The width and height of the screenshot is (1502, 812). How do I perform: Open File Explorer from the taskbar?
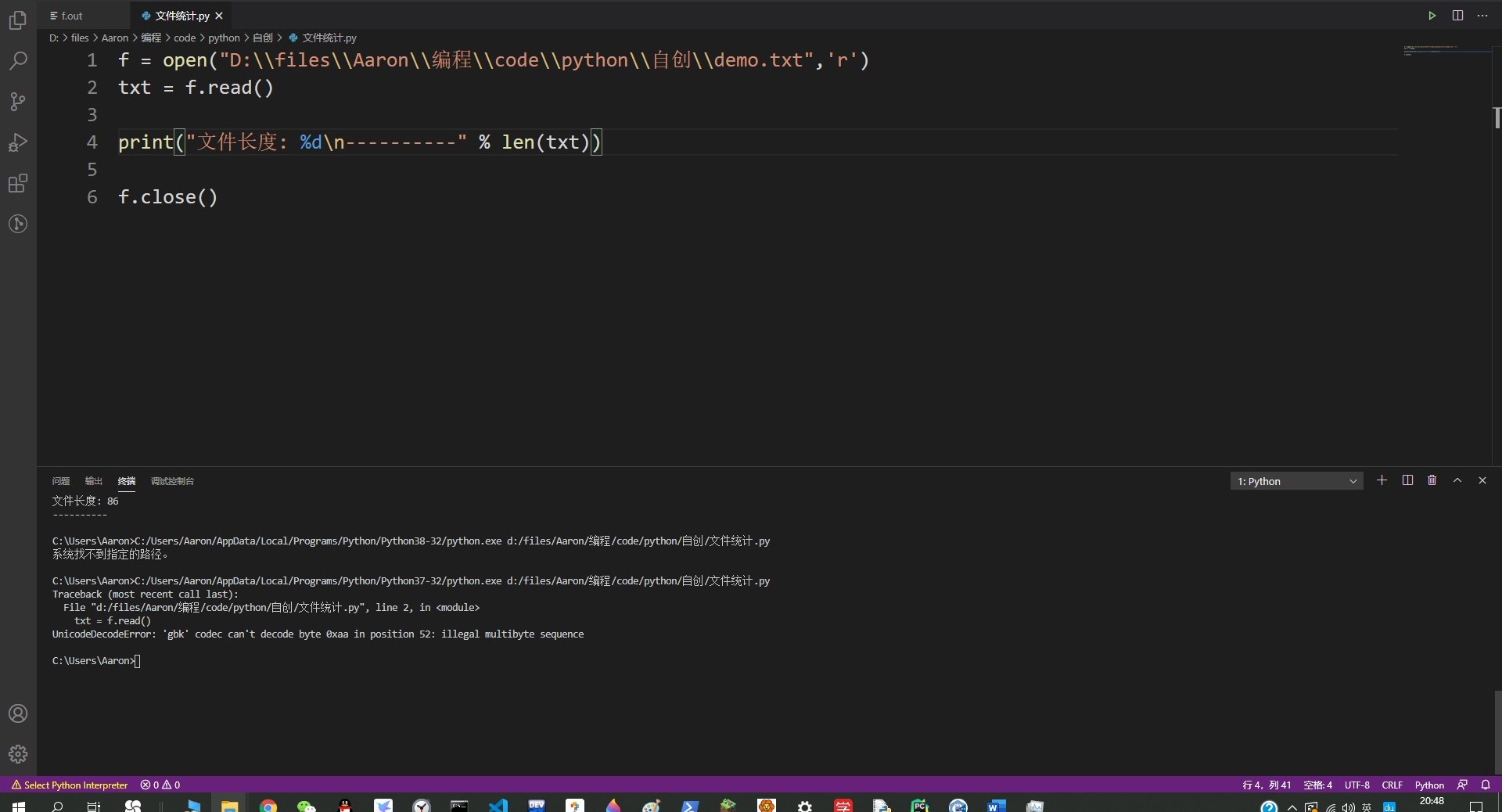pos(229,806)
